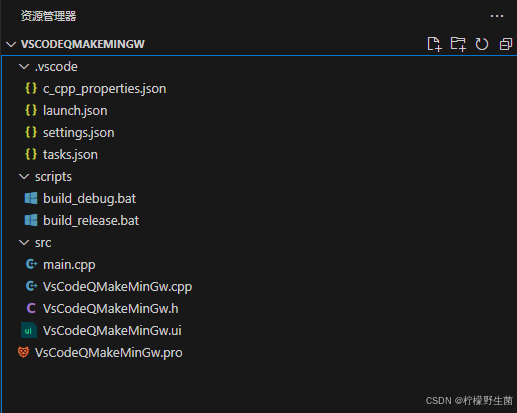Click the icon beside VsCodeQMakeMinGw.pro
This screenshot has height=413, width=517.
pos(23,352)
